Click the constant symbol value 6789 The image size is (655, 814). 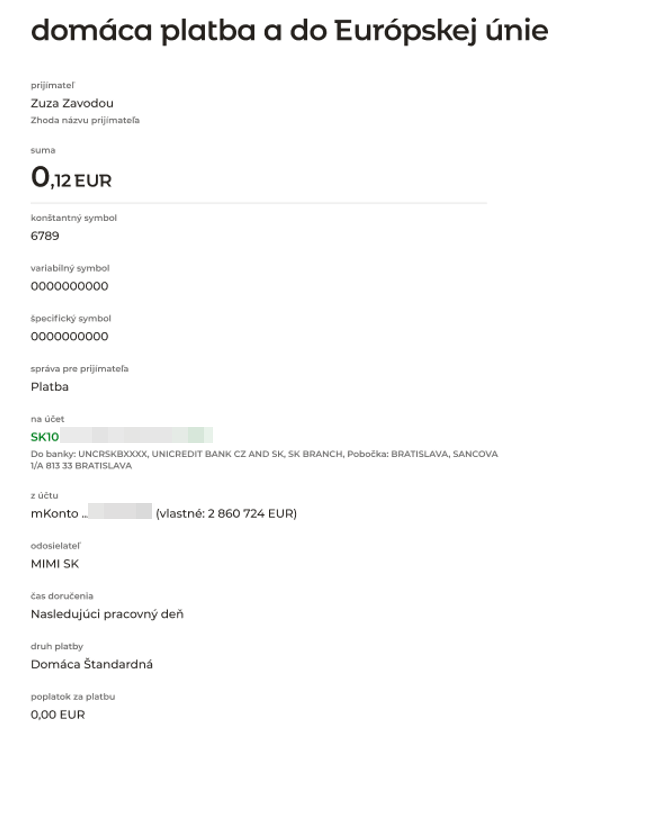click(x=45, y=236)
